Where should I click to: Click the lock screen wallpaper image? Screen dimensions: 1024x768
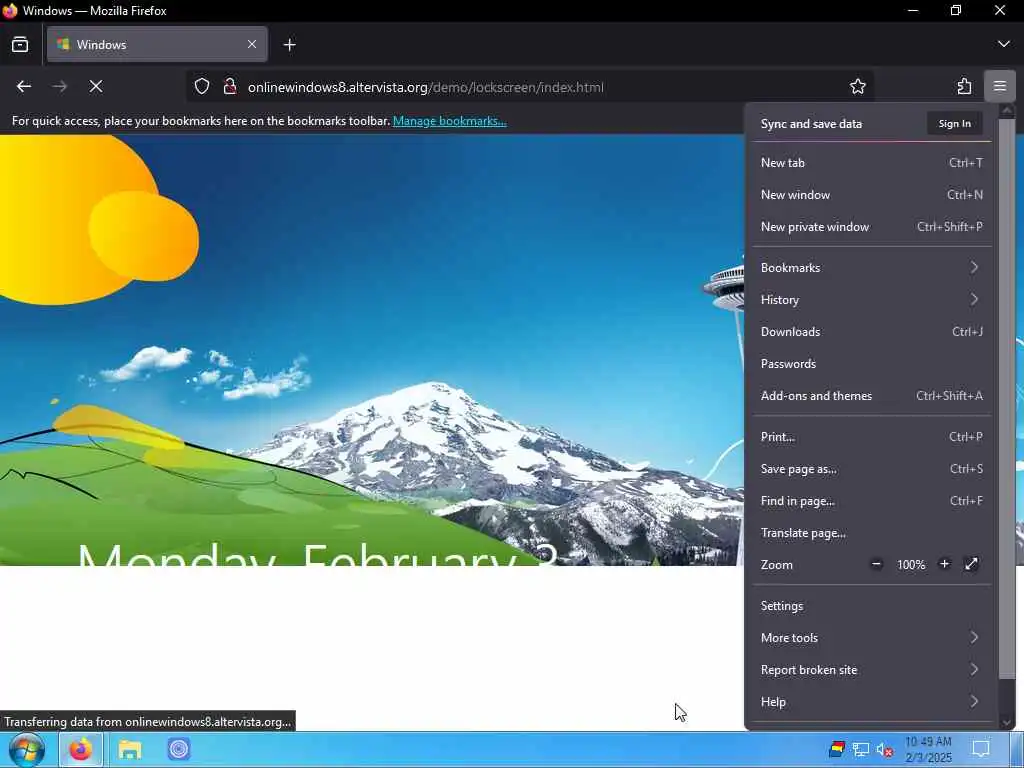click(371, 349)
